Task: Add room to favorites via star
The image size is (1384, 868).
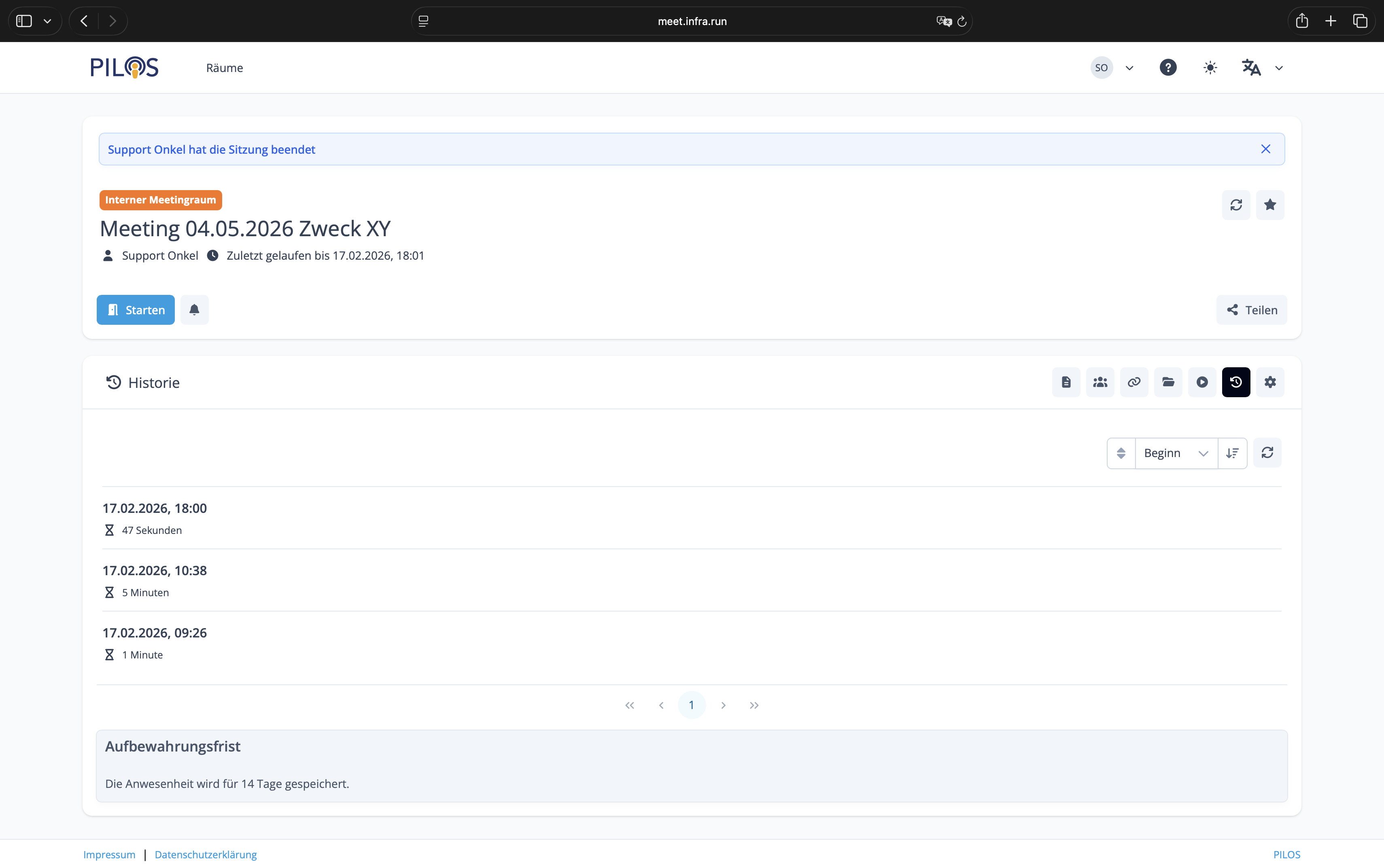Action: [1270, 205]
